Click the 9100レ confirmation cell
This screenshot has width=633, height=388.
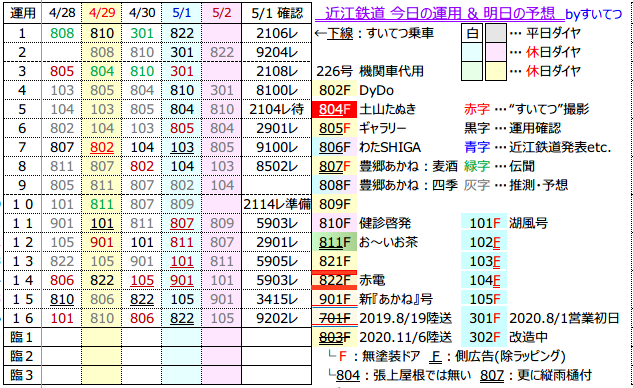point(277,147)
